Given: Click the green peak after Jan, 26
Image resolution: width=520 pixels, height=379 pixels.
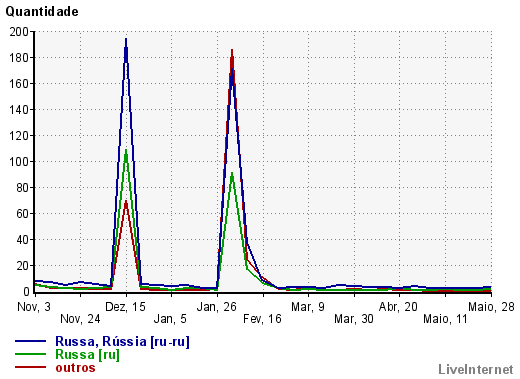Looking at the screenshot, I should tap(232, 173).
